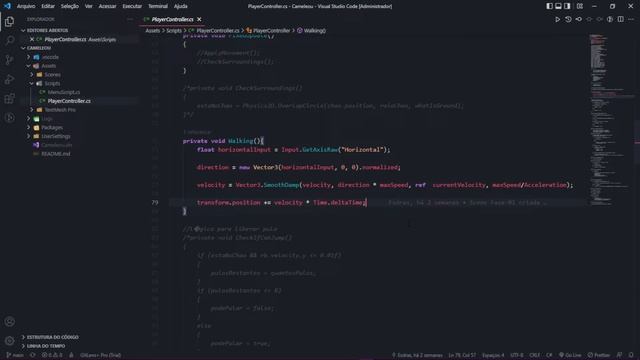Close the PlayerController.cs editor tab
Image resolution: width=640 pixels, height=360 pixels.
pos(199,19)
